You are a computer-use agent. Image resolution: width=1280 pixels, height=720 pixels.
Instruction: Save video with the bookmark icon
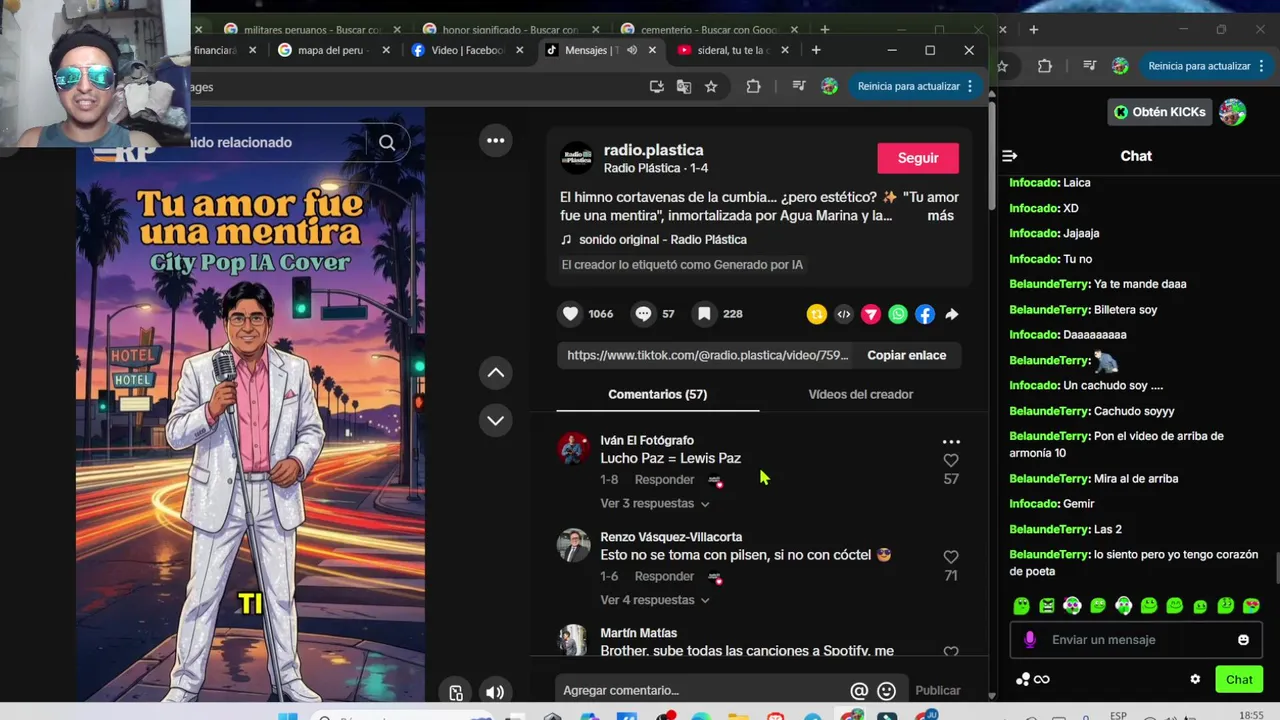(704, 314)
